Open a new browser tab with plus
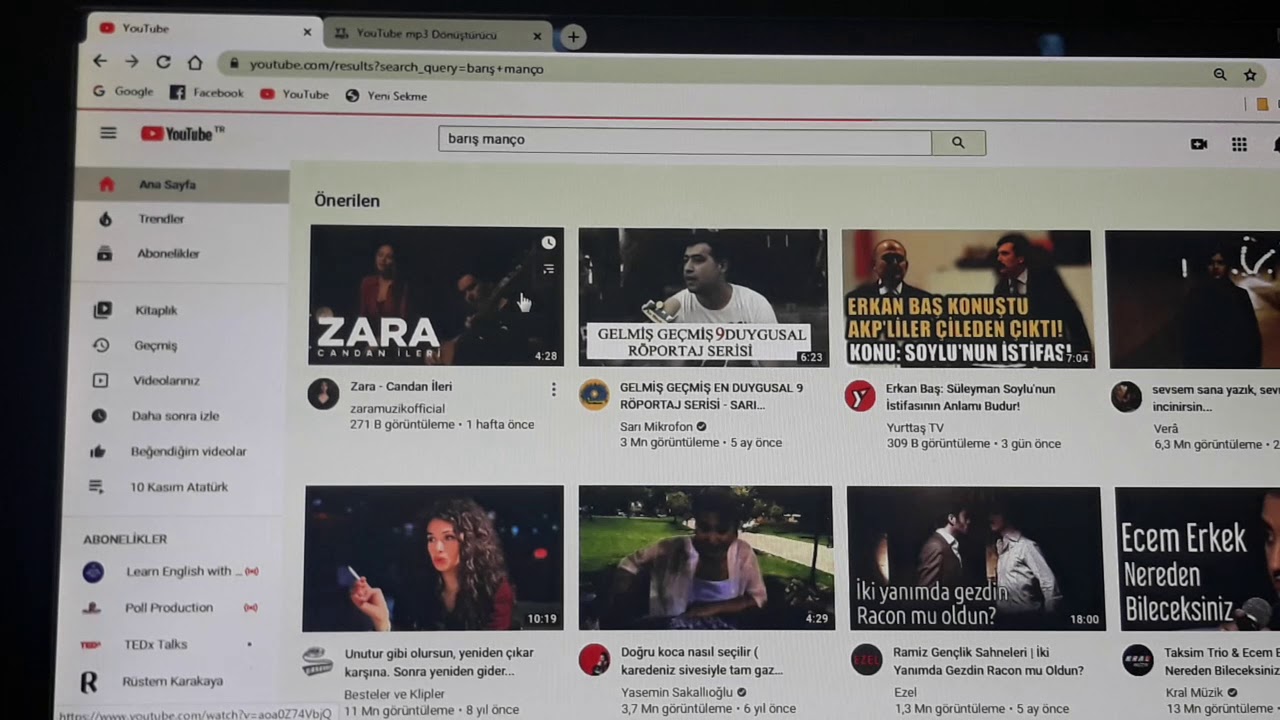 573,37
